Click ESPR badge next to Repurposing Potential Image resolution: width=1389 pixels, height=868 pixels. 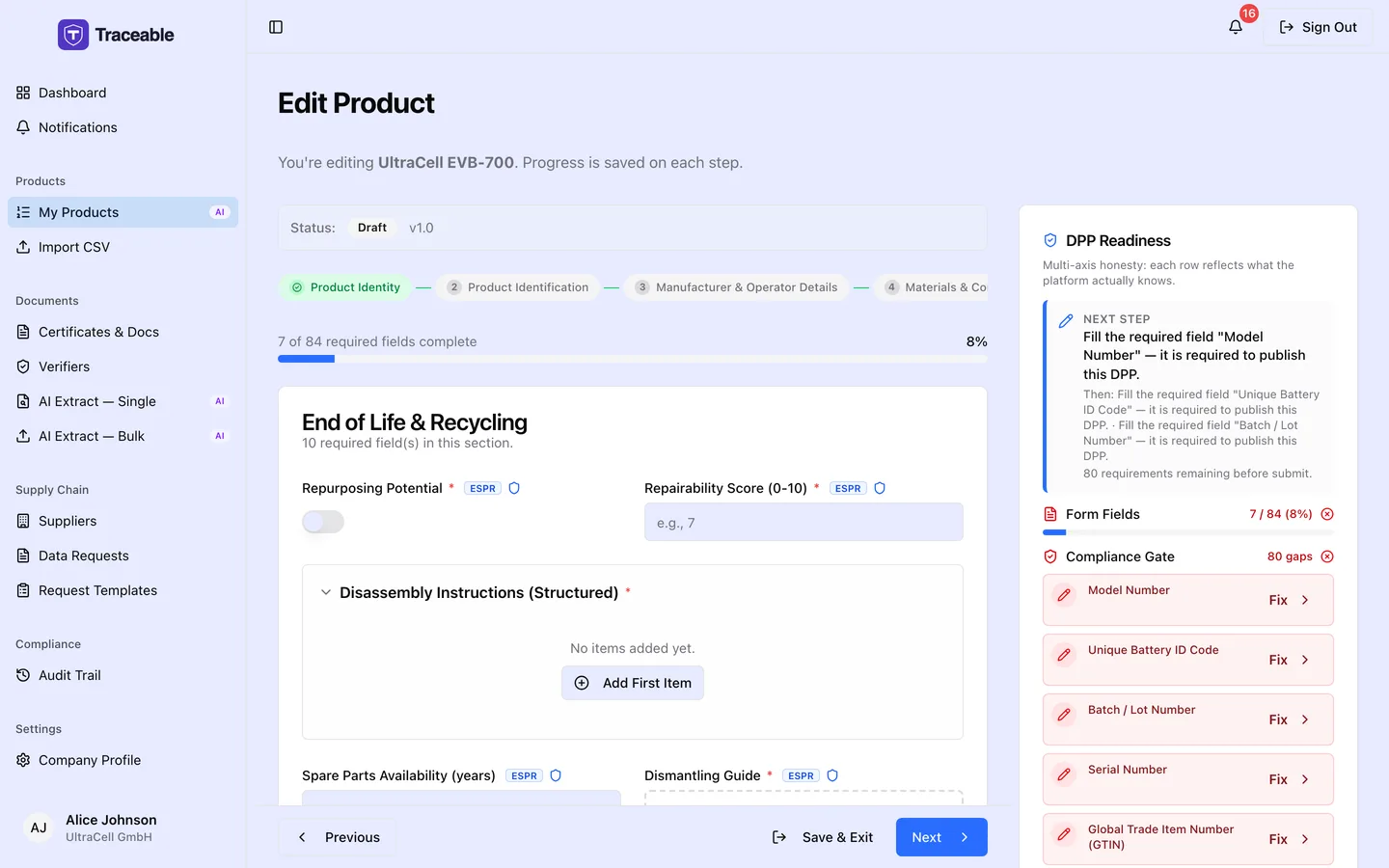pos(482,488)
